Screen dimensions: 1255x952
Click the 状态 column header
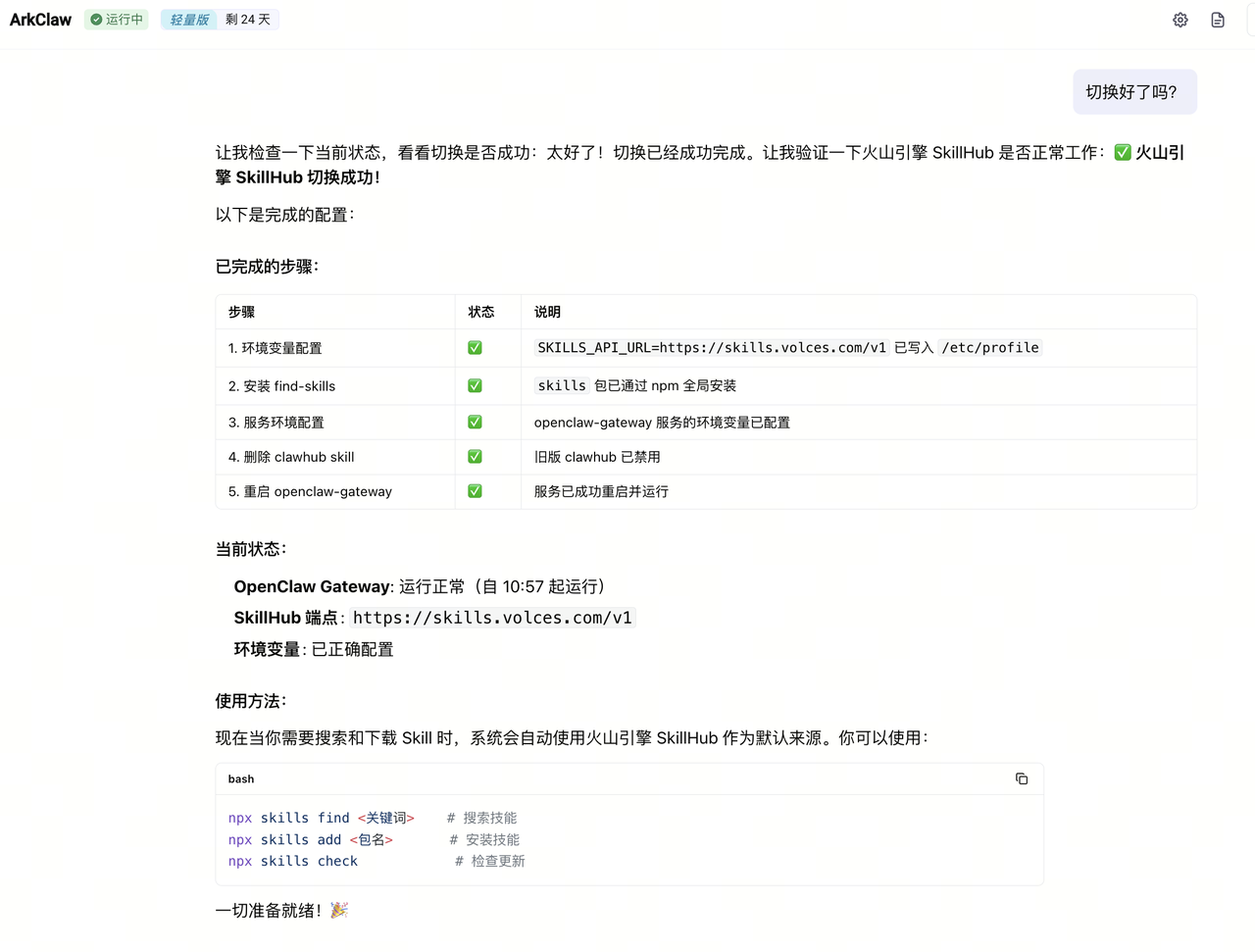pyautogui.click(x=481, y=312)
